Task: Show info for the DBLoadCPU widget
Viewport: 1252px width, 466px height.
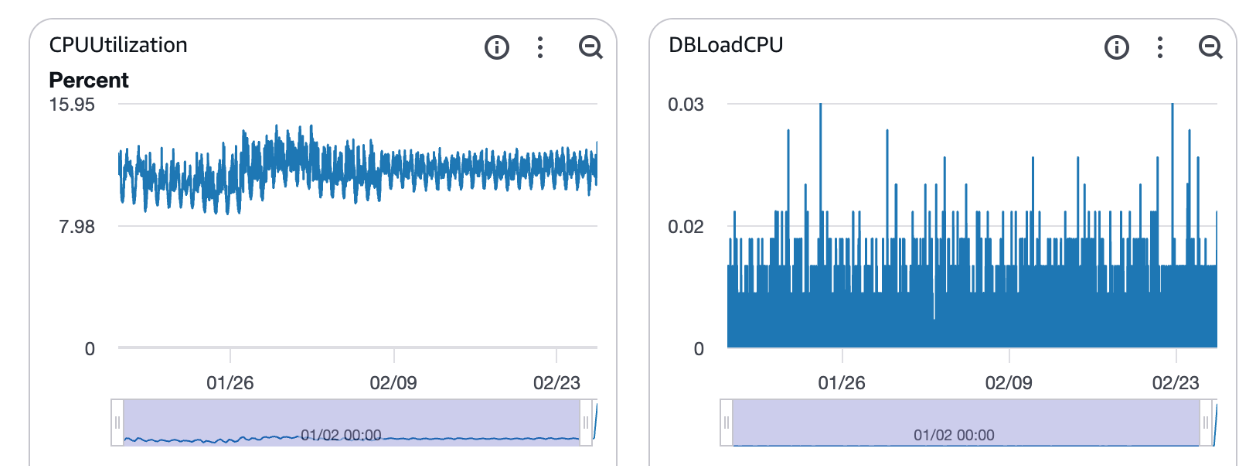Action: click(x=1116, y=47)
